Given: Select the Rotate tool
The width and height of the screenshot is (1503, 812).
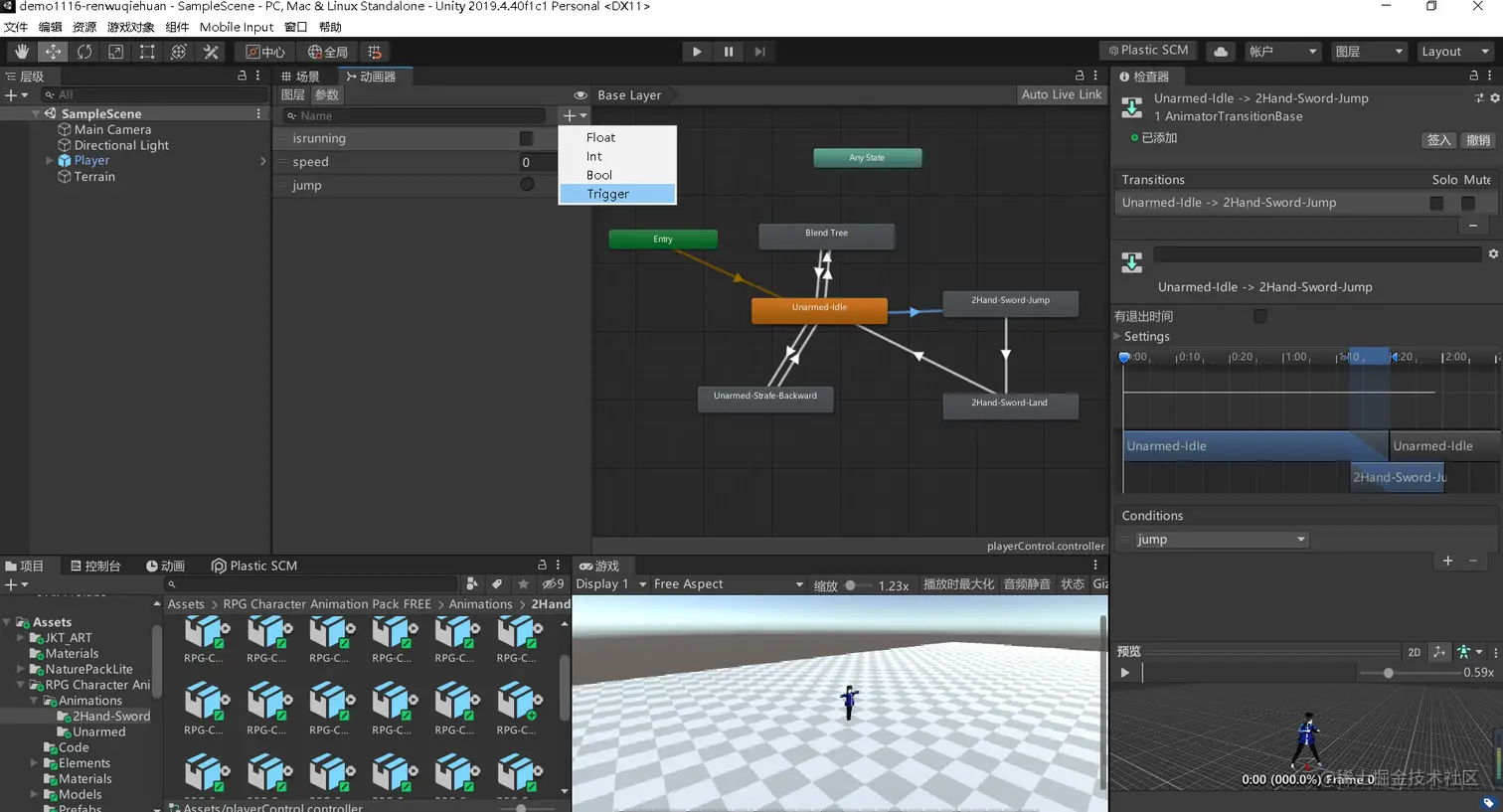Looking at the screenshot, I should pyautogui.click(x=84, y=52).
